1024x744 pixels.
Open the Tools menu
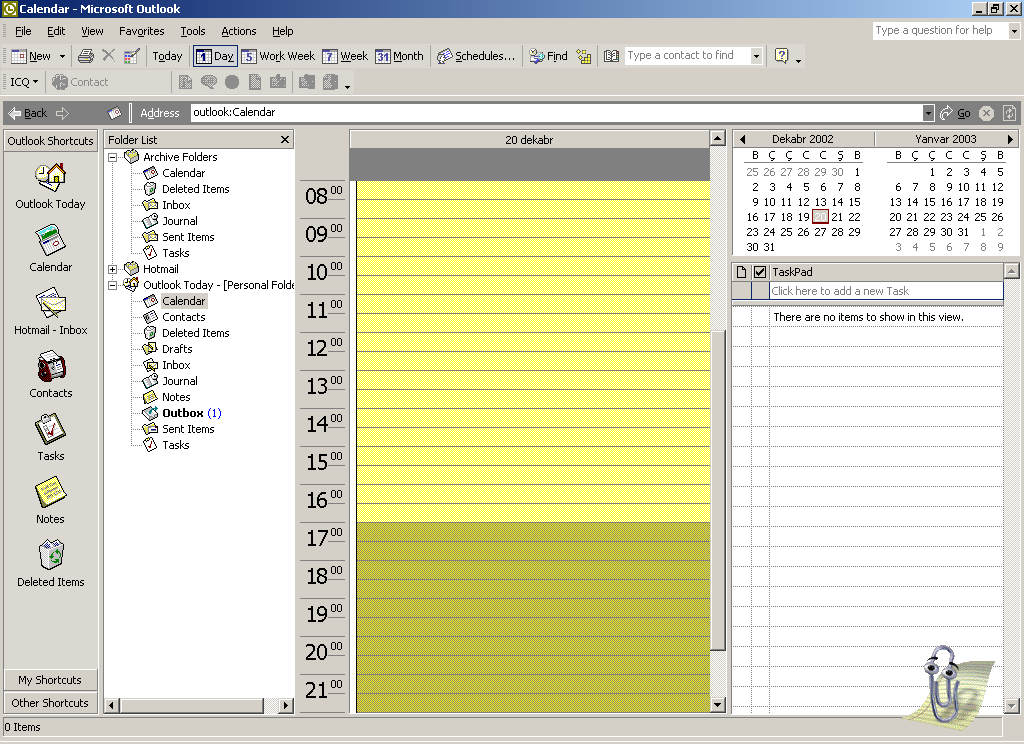[193, 31]
